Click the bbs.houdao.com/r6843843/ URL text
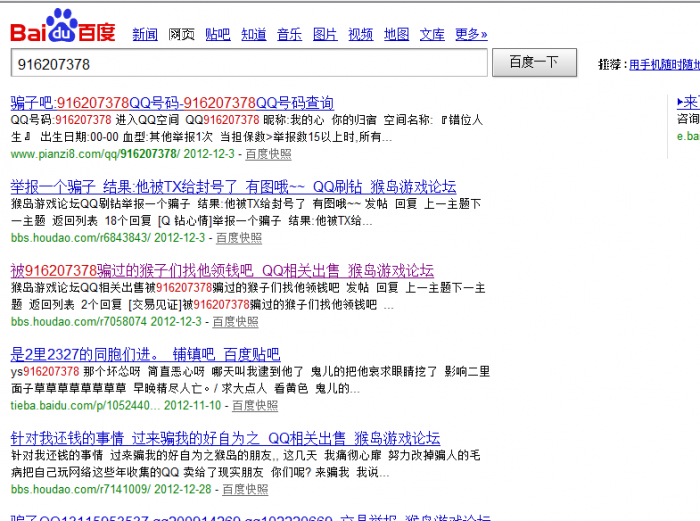The width and height of the screenshot is (700, 521). [x=80, y=238]
